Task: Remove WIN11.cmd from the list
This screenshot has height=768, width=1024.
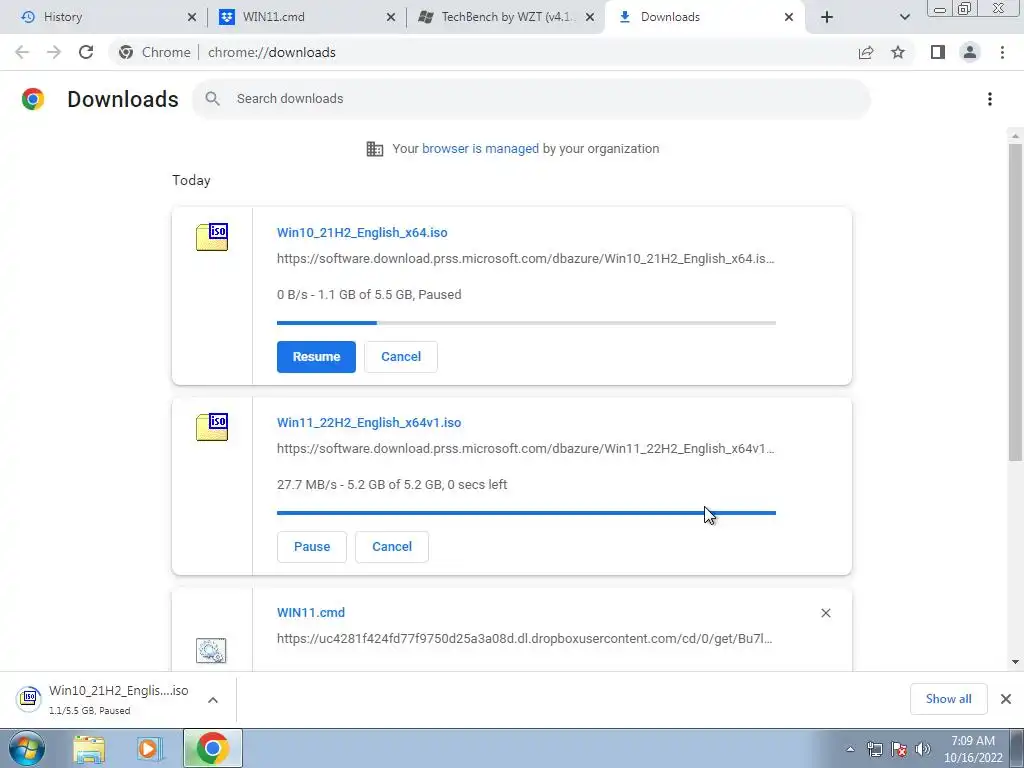Action: [x=825, y=613]
